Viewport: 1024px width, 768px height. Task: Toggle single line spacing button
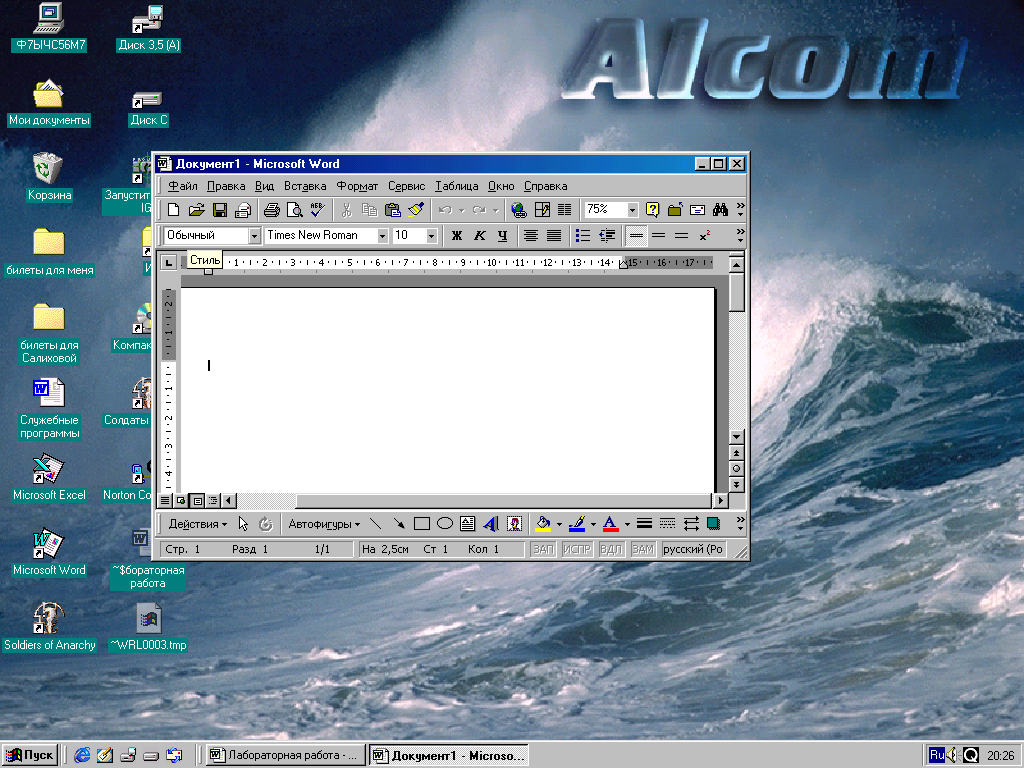[x=636, y=235]
